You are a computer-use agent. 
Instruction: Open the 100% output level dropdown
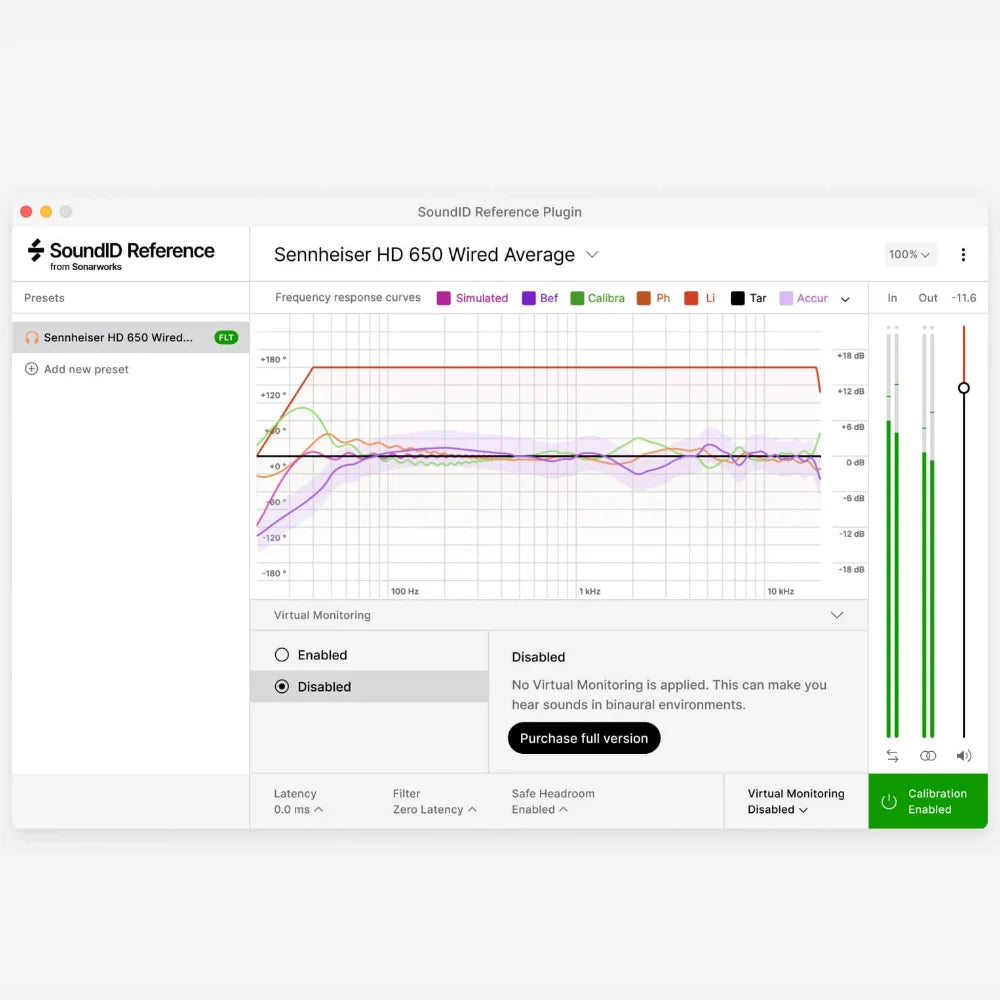point(909,255)
